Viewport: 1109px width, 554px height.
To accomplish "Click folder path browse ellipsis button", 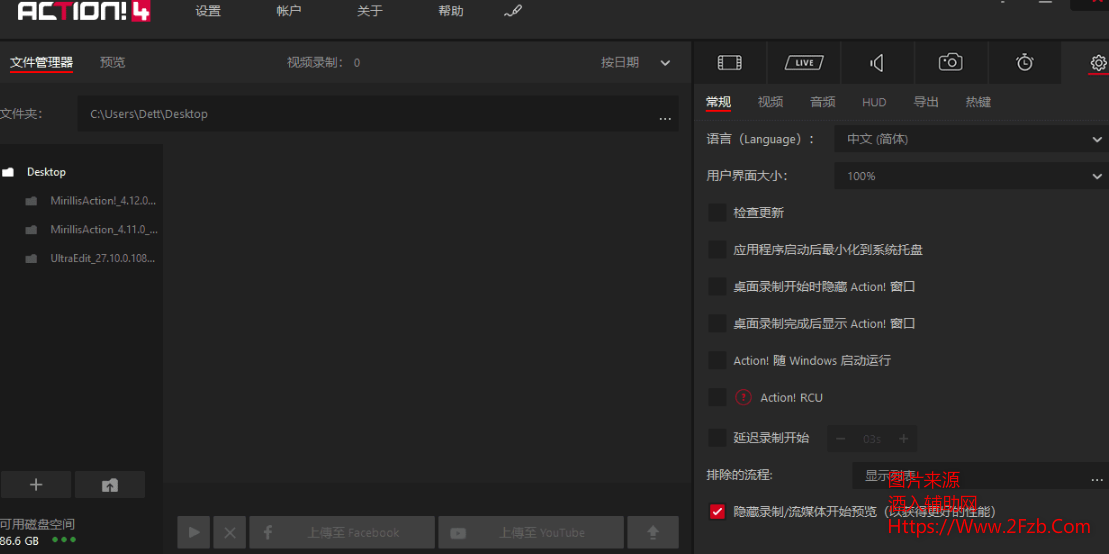I will click(x=665, y=118).
